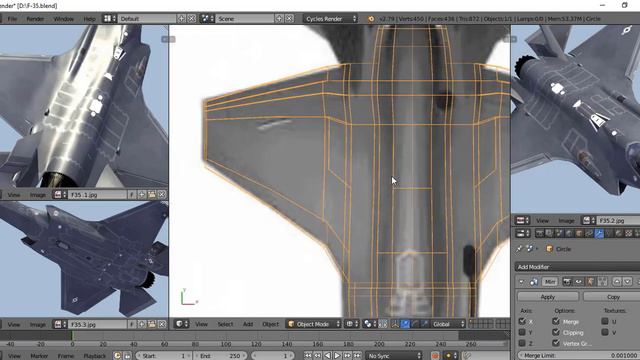Enable the translate manipulator arrow
The image size is (640, 360).
[x=405, y=324]
